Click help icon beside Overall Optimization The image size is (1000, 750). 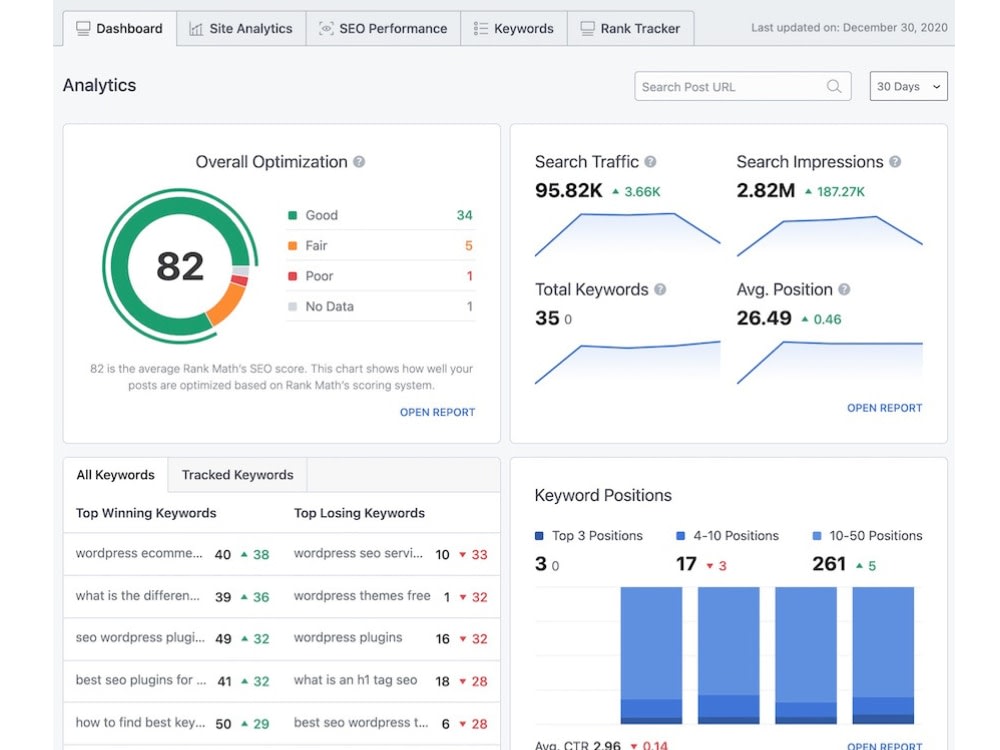click(359, 162)
